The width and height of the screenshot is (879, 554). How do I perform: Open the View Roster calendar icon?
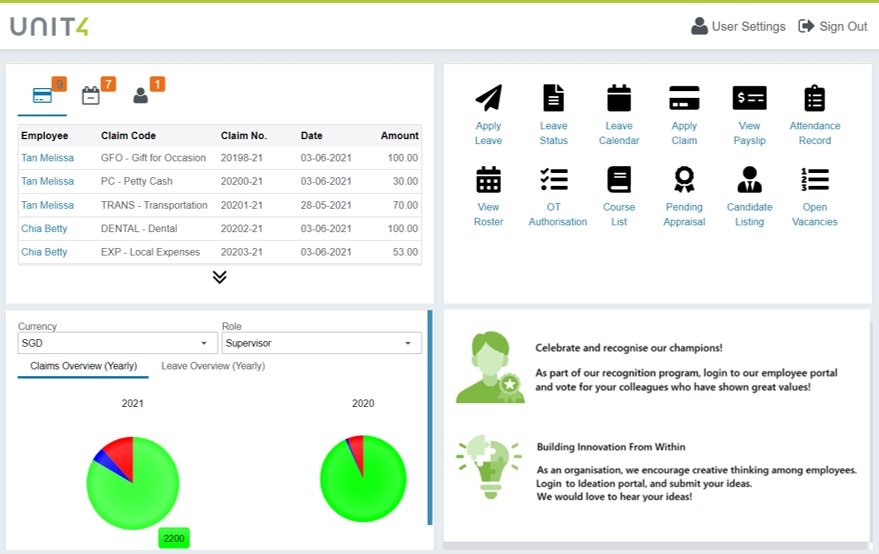(x=488, y=179)
